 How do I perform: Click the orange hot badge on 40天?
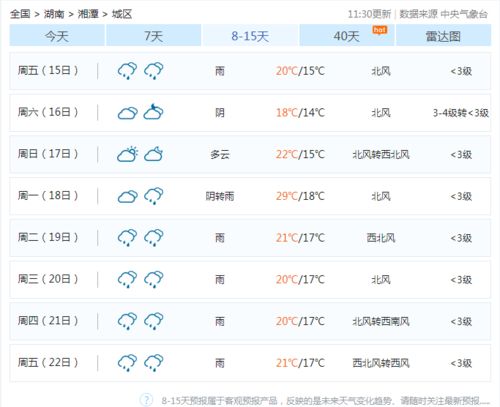pyautogui.click(x=380, y=30)
